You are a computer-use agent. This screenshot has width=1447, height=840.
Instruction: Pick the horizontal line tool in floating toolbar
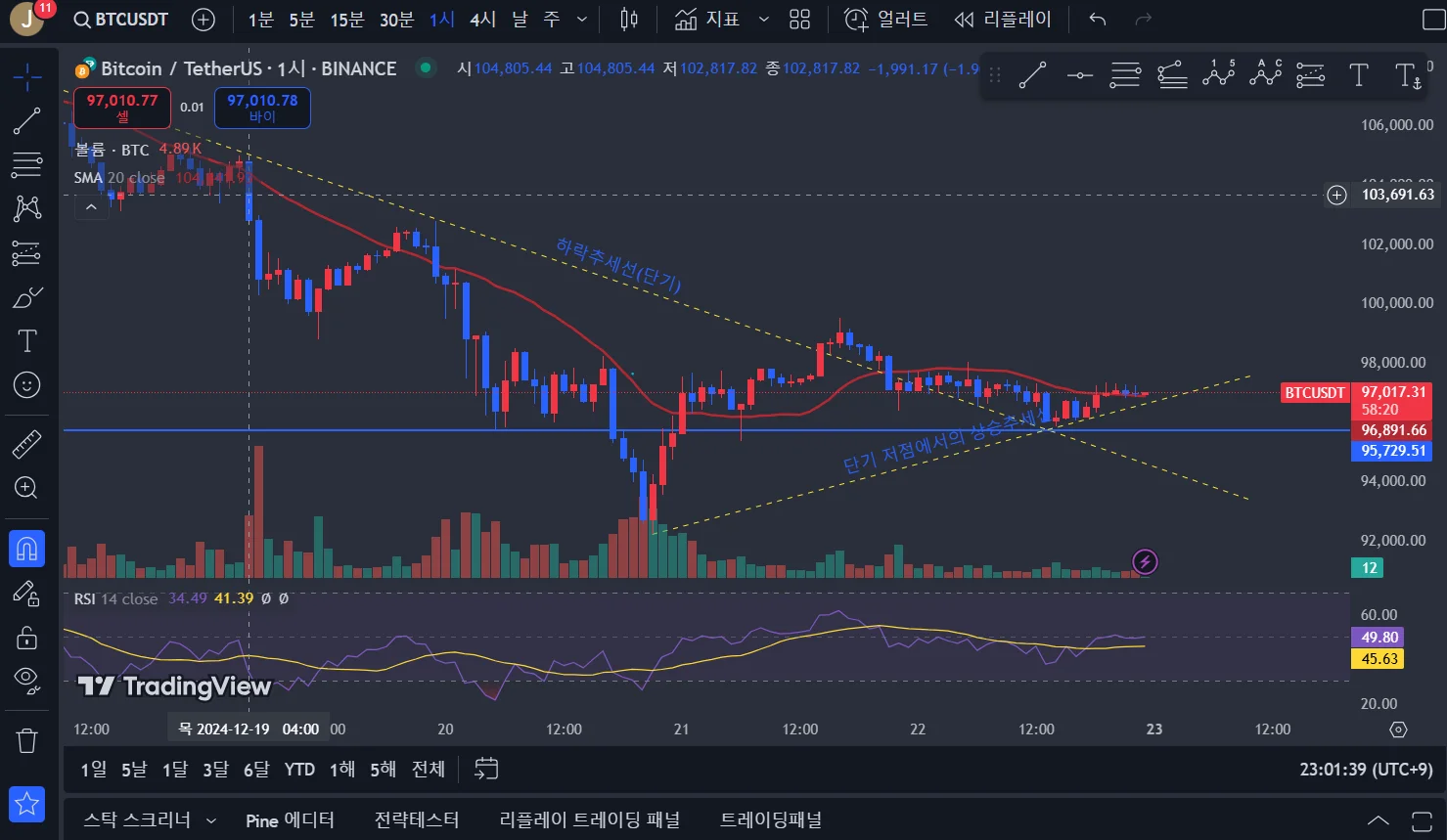1079,75
